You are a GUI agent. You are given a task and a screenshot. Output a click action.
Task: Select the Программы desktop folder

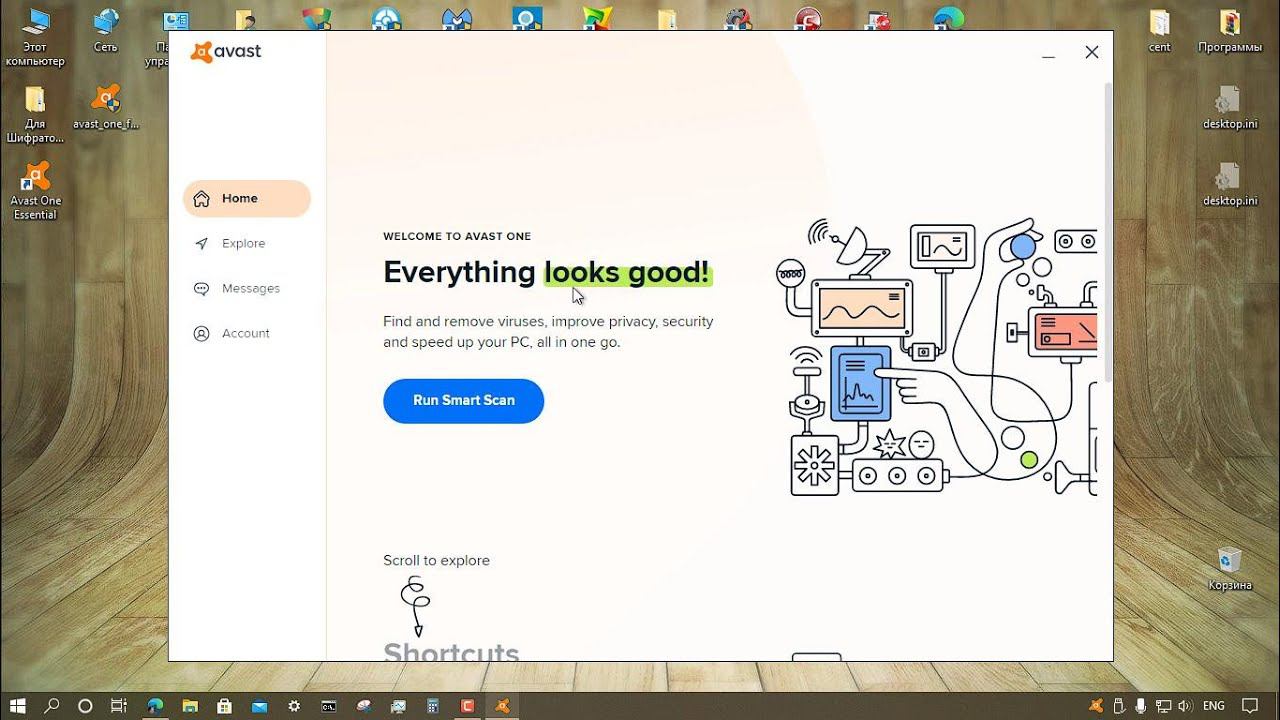point(1230,31)
